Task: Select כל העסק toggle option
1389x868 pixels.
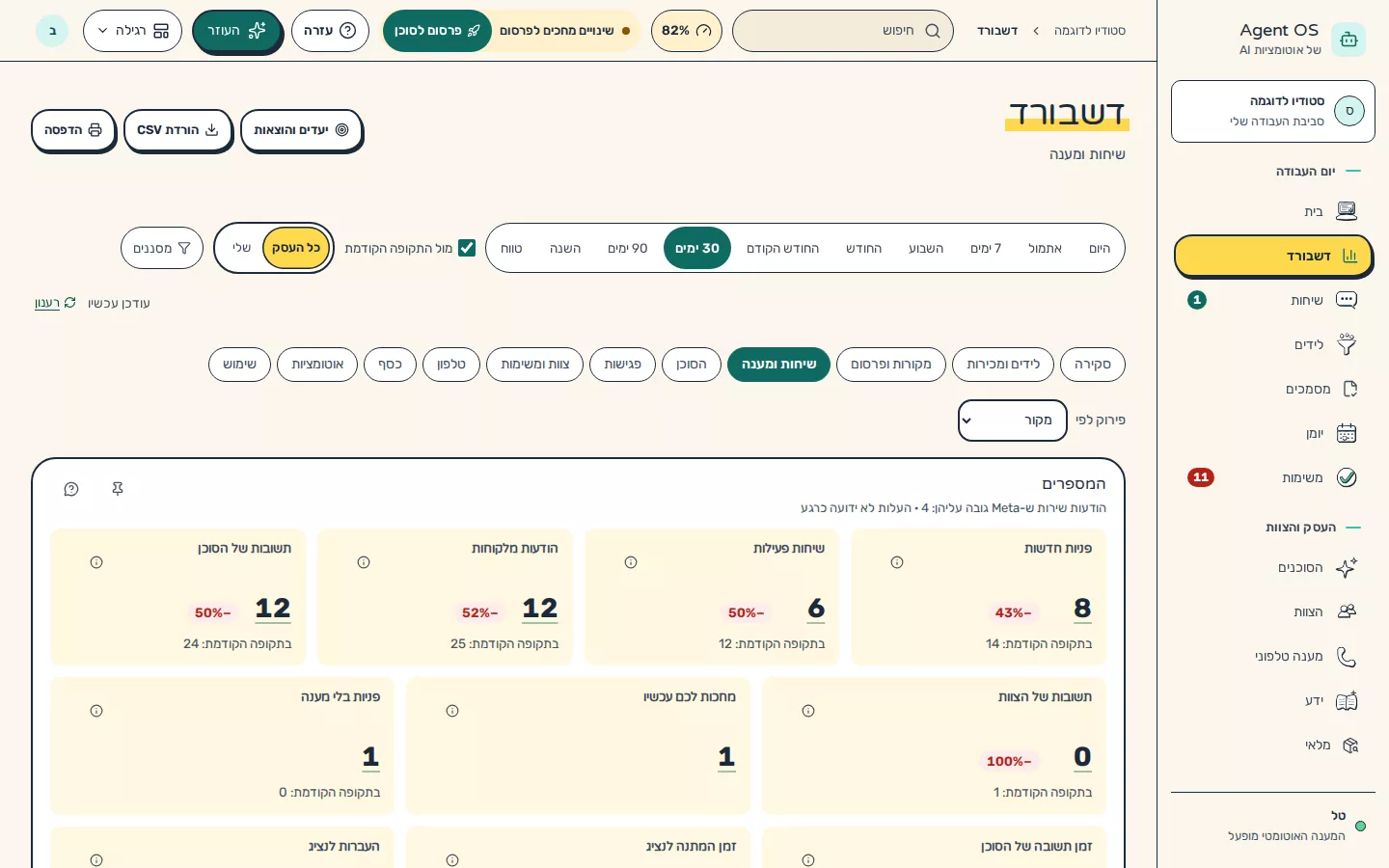Action: pyautogui.click(x=296, y=248)
